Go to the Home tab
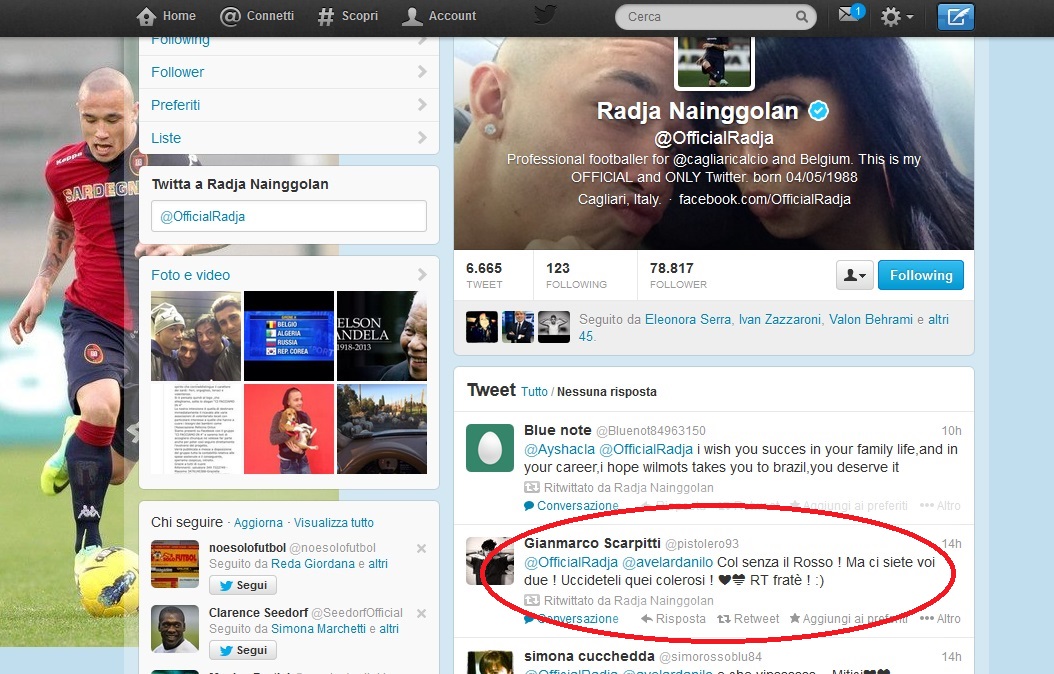 pos(167,16)
